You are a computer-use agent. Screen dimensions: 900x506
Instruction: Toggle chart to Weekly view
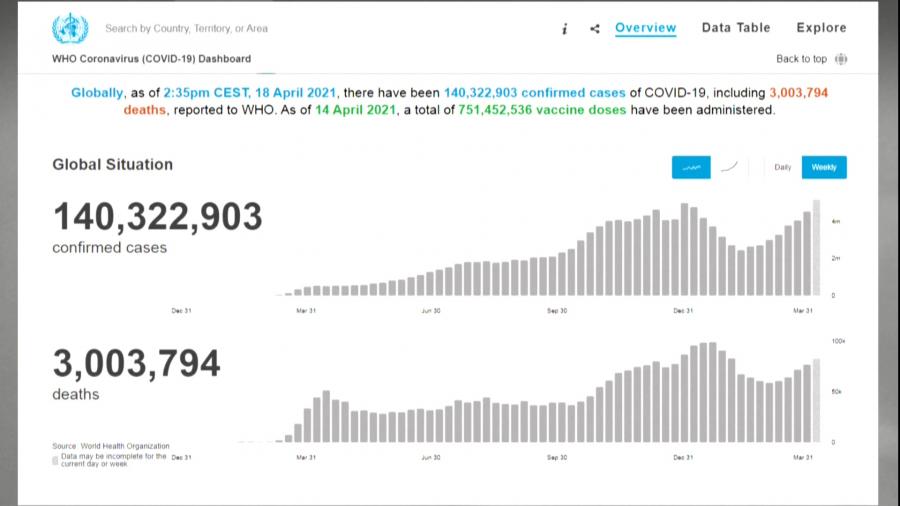tap(824, 167)
